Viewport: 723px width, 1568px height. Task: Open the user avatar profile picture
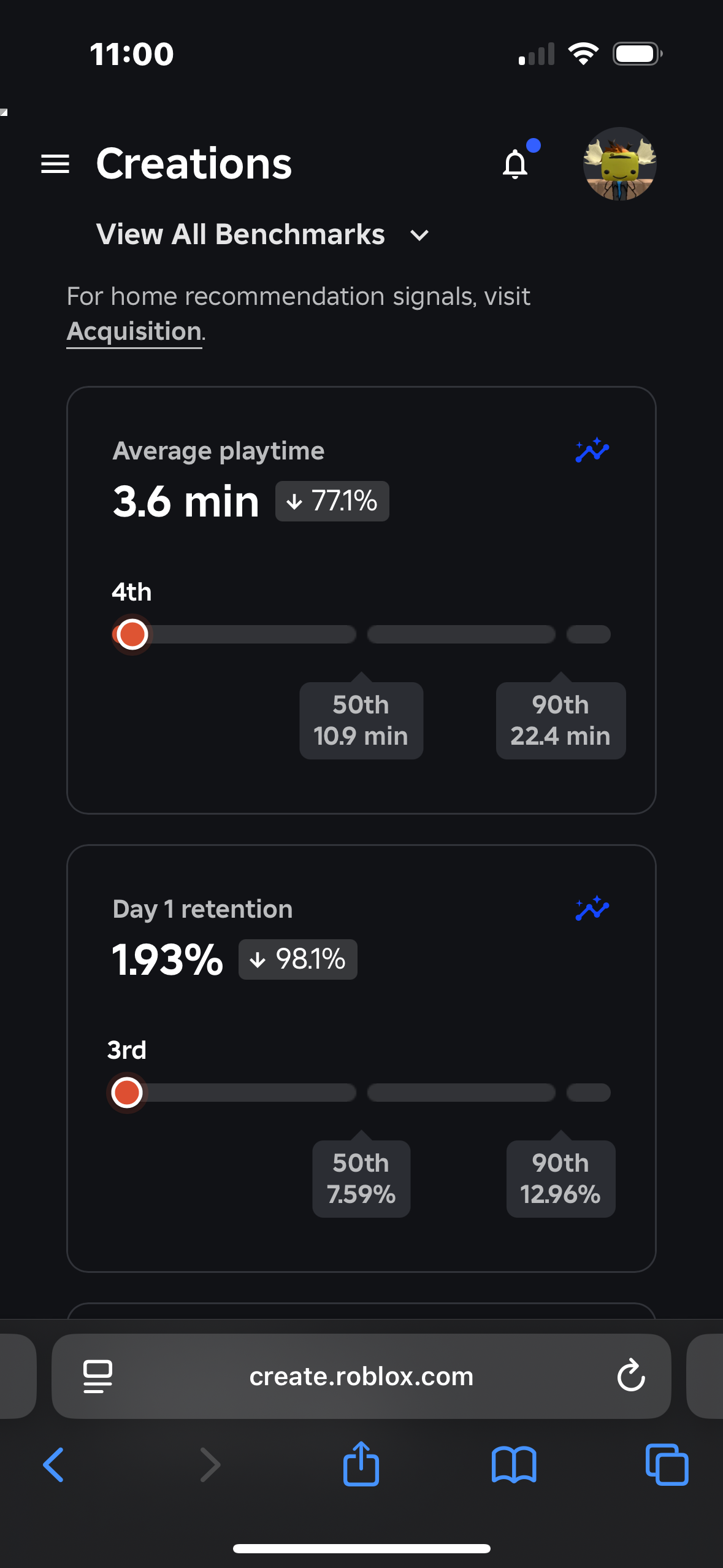coord(619,164)
